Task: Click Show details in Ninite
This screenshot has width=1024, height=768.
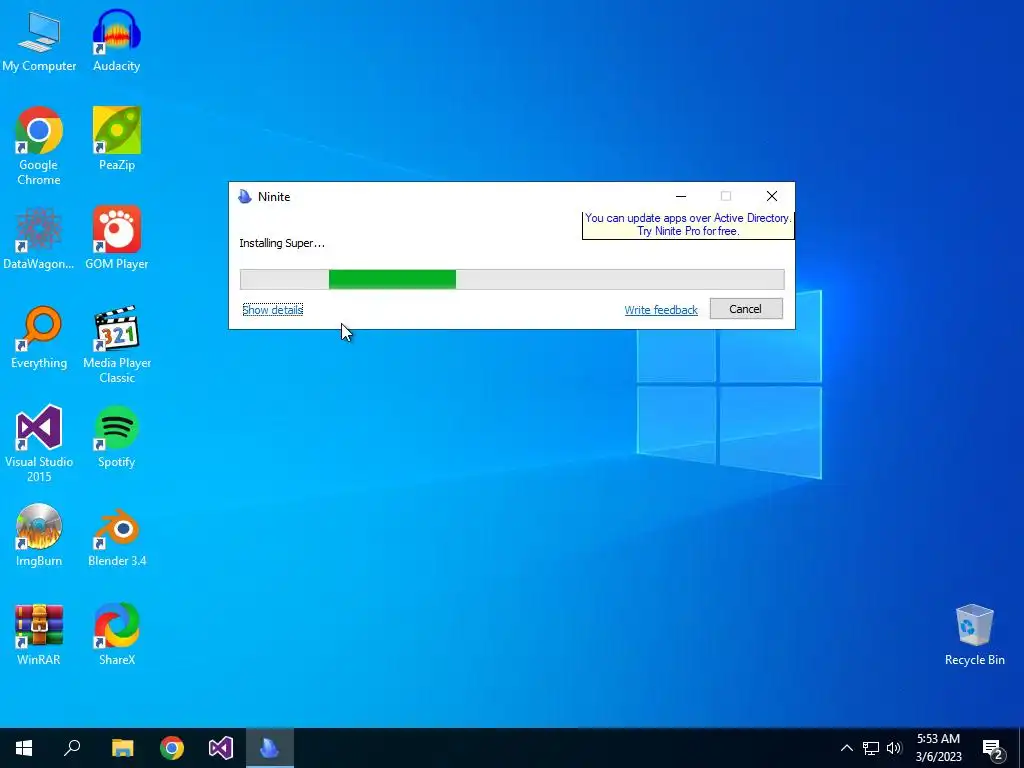Action: (x=272, y=310)
